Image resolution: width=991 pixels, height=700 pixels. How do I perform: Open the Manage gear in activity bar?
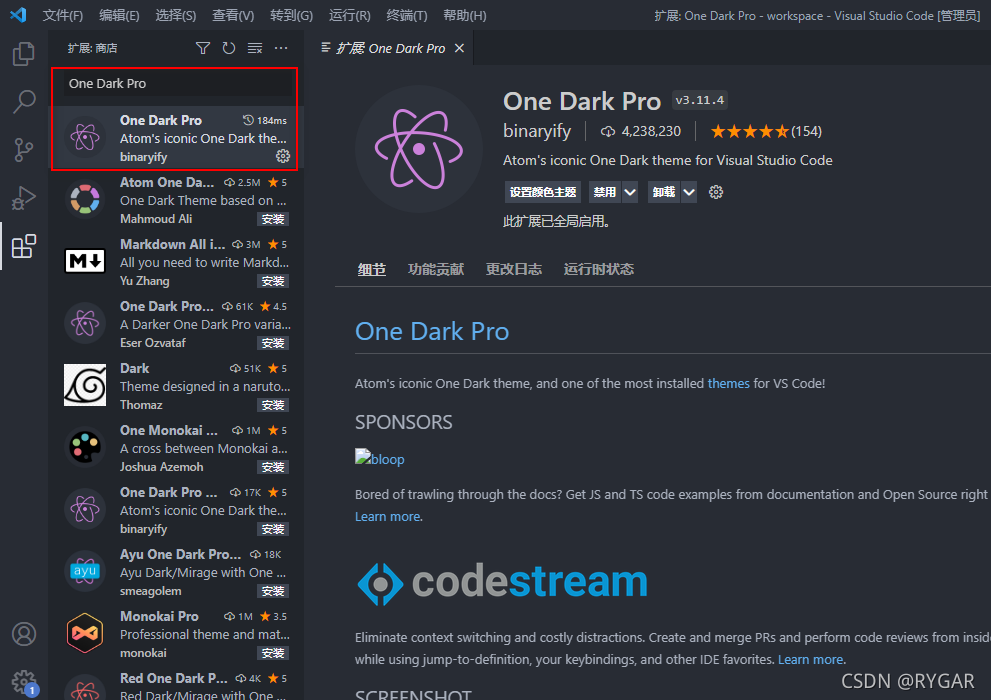pyautogui.click(x=24, y=682)
